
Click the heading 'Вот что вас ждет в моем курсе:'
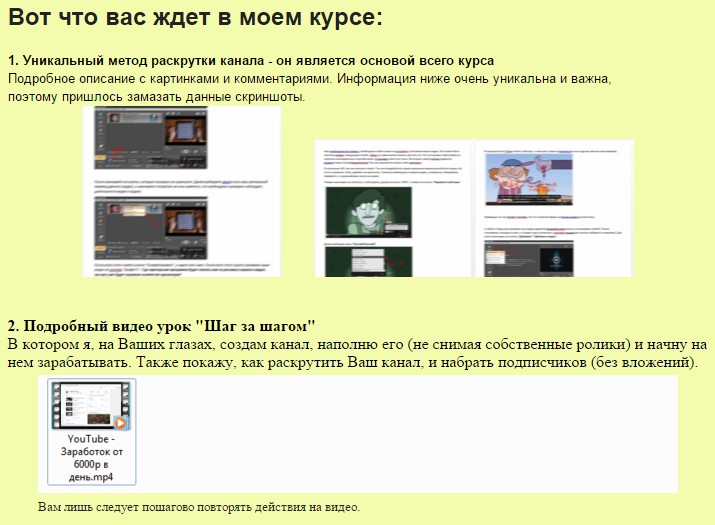(x=195, y=17)
